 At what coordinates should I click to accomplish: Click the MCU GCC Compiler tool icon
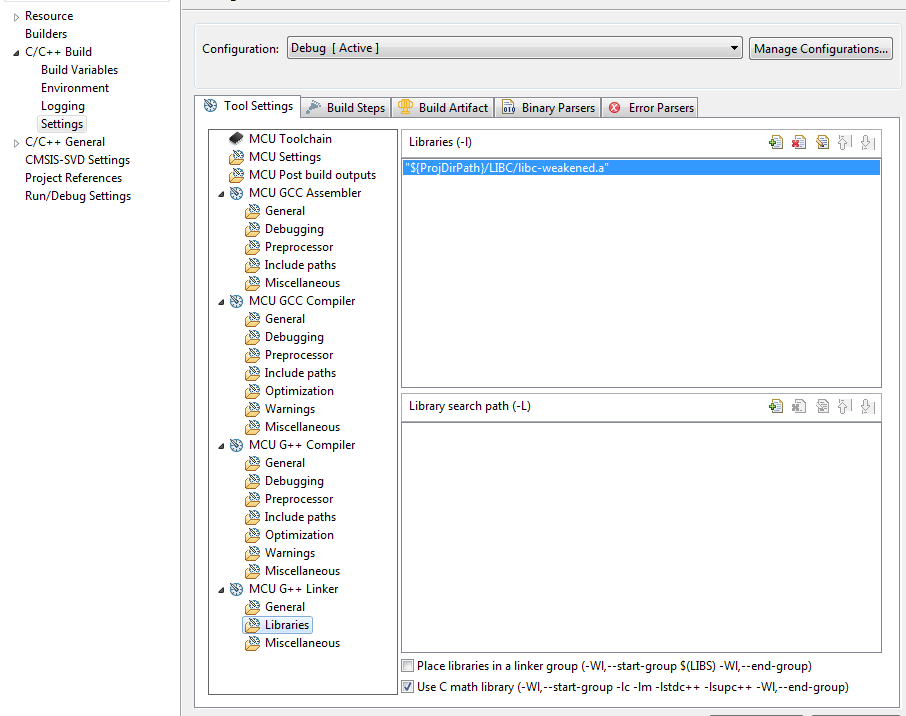click(x=236, y=301)
